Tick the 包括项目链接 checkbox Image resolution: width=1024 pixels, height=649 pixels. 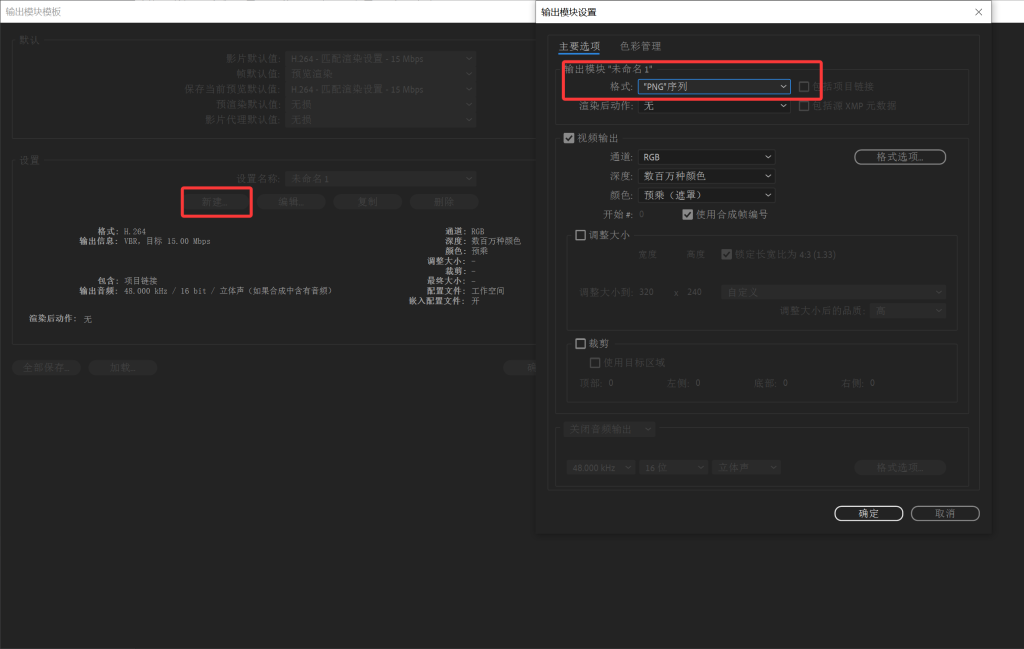point(804,87)
